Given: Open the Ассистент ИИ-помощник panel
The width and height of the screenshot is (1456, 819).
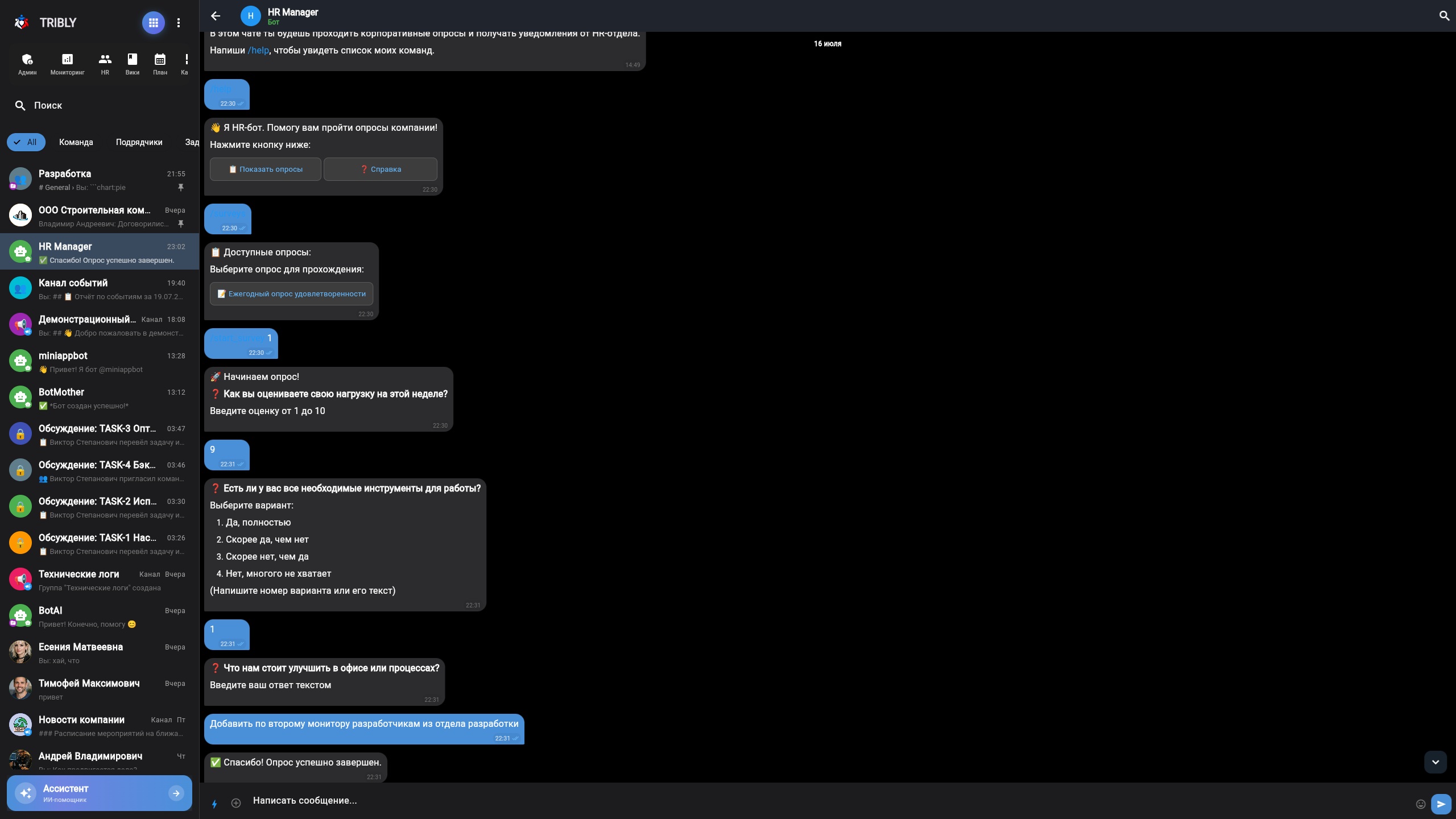Looking at the screenshot, I should point(100,793).
